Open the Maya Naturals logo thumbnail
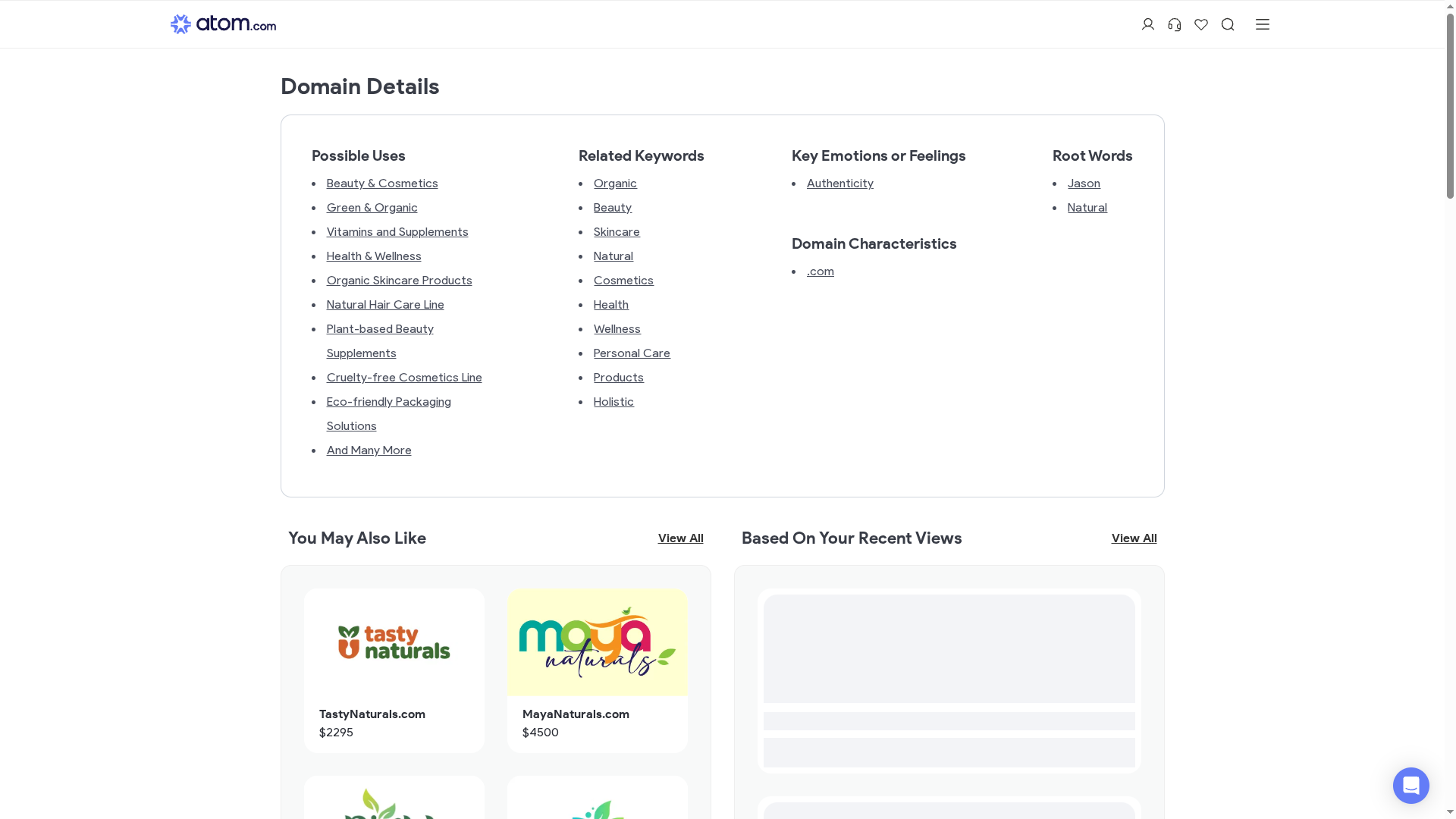The width and height of the screenshot is (1456, 819). [598, 642]
